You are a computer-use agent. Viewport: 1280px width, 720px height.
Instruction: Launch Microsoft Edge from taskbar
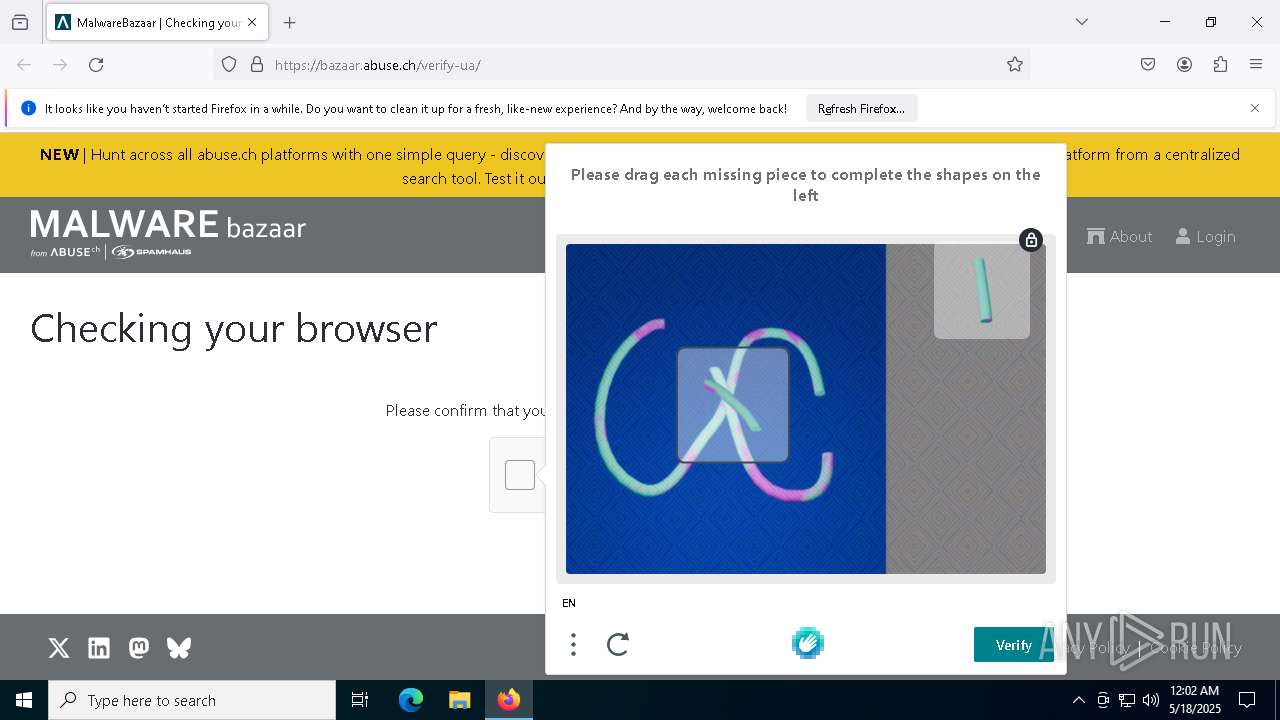(x=411, y=700)
